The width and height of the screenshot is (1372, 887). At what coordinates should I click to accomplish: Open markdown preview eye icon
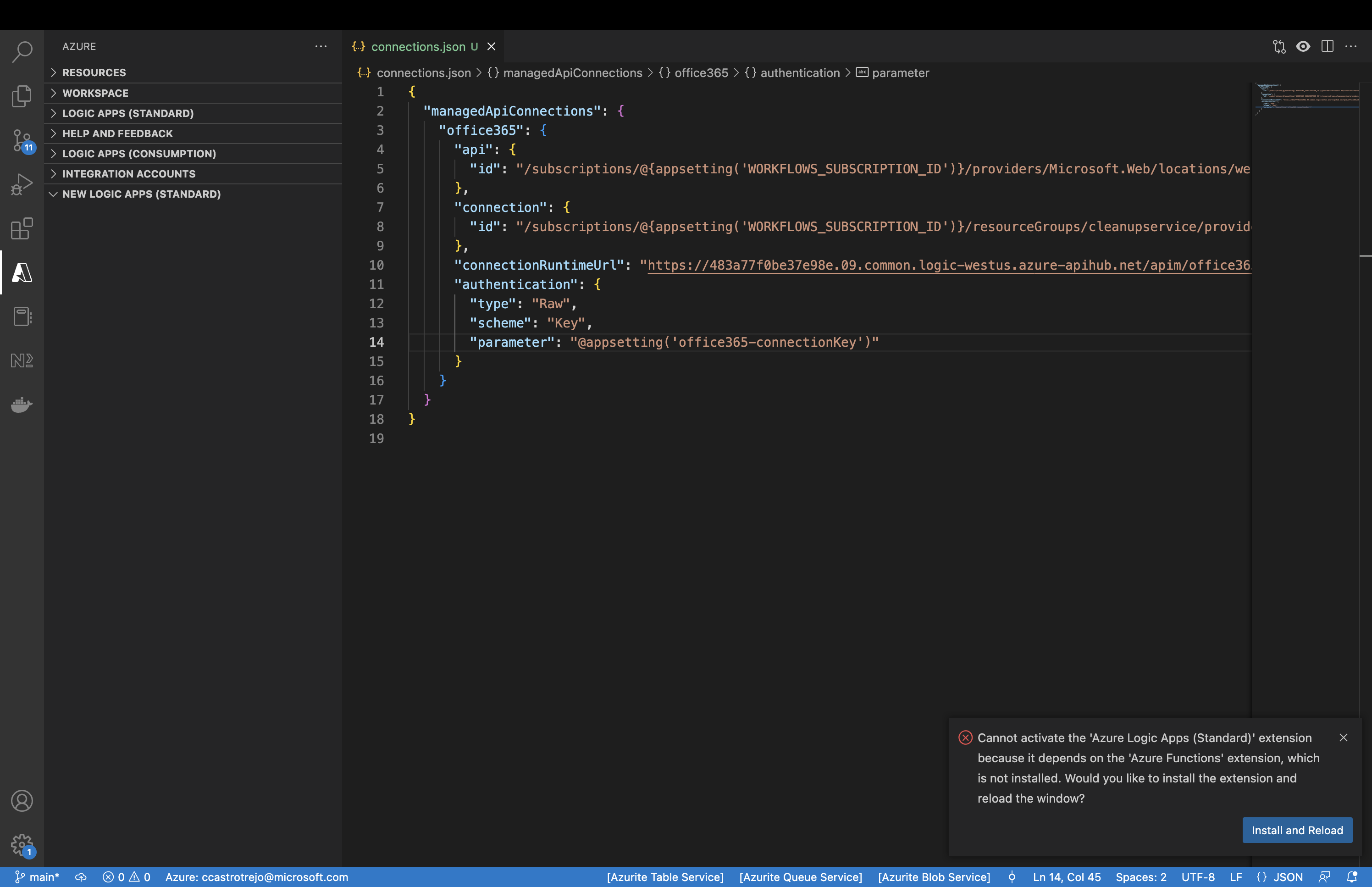tap(1303, 47)
